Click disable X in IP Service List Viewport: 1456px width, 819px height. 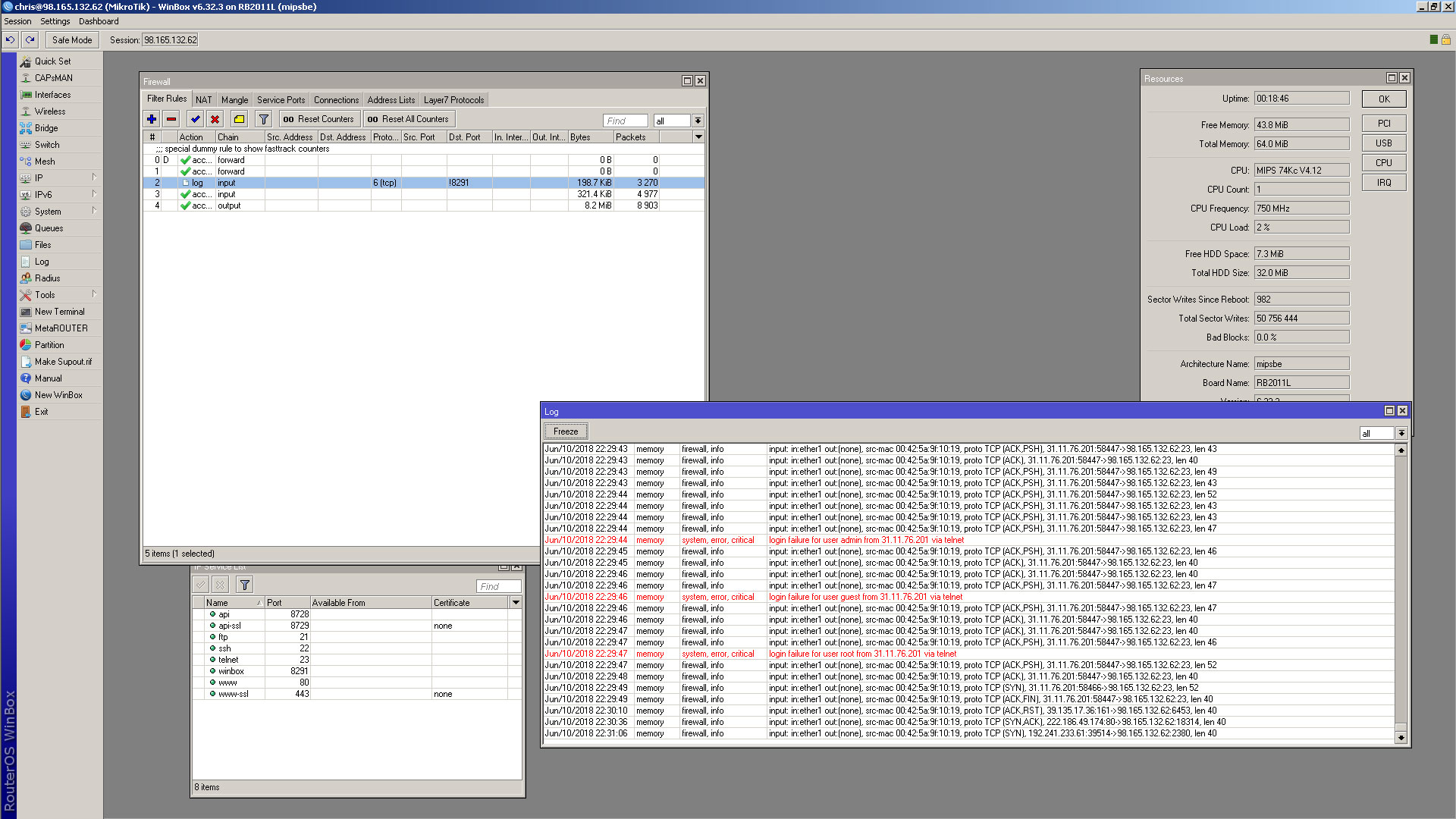[x=221, y=585]
